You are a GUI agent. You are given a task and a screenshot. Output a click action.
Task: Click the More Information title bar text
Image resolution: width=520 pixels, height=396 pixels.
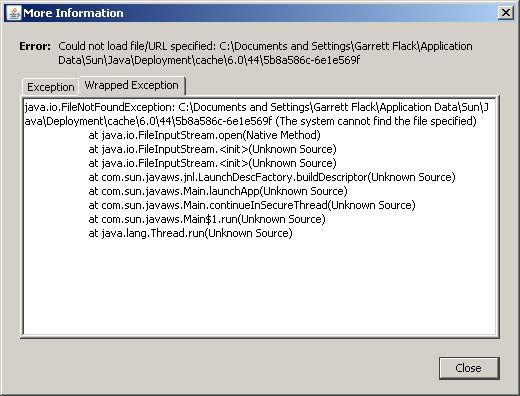(73, 13)
